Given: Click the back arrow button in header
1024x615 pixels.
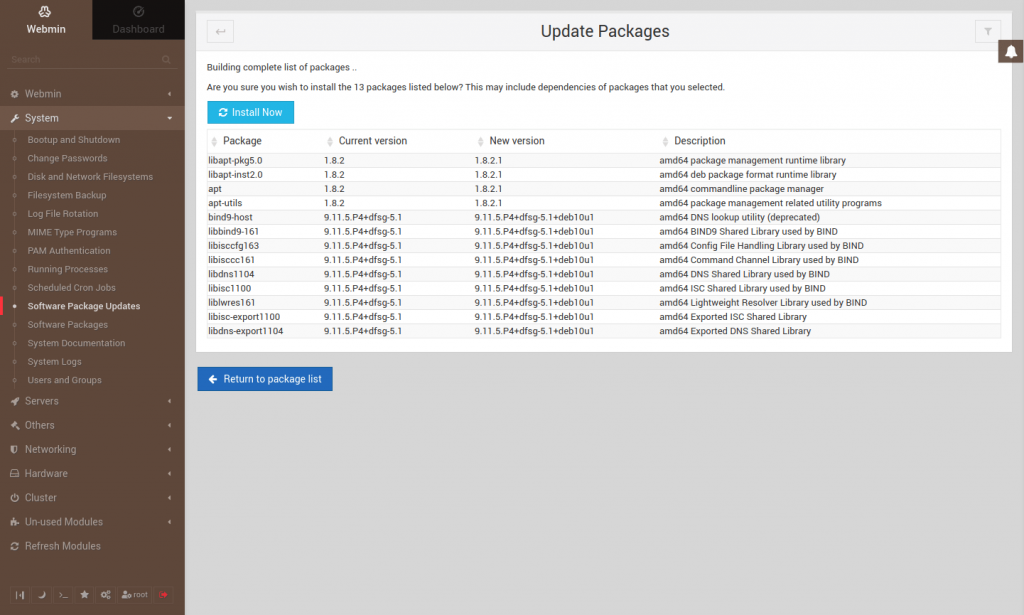Looking at the screenshot, I should [220, 31].
